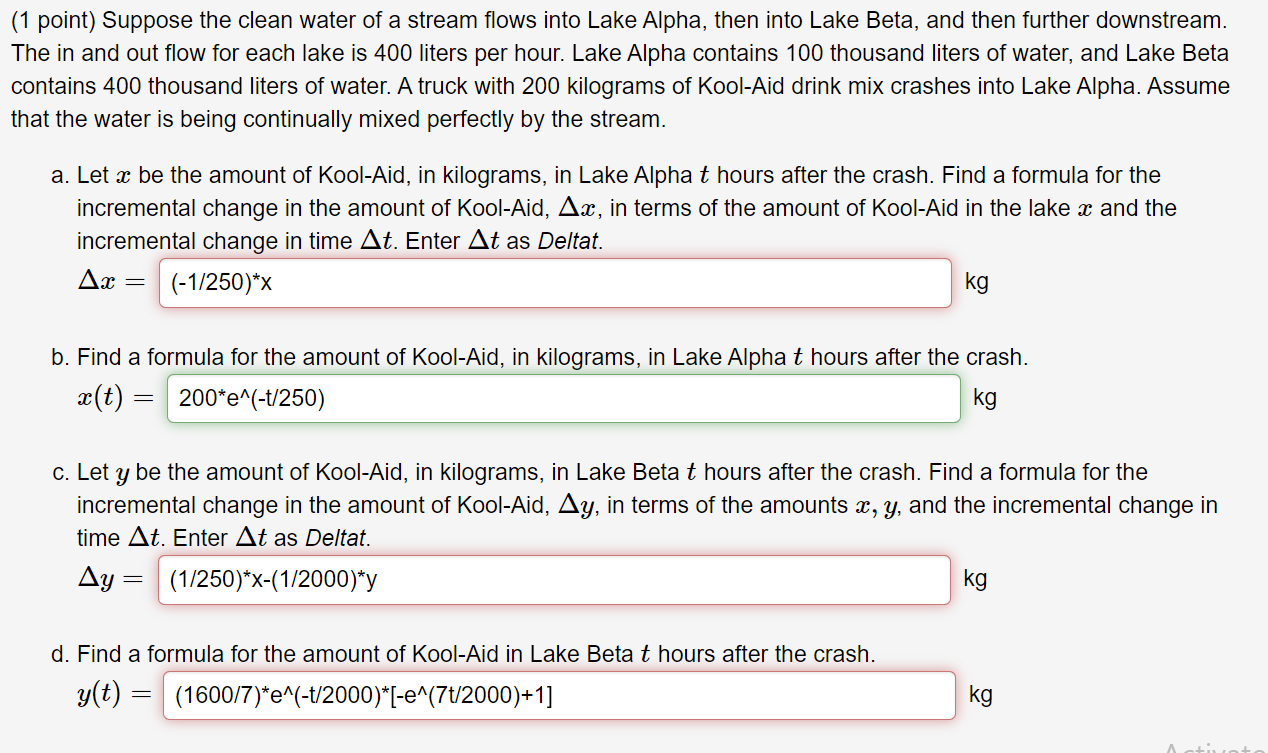Click the correct green-bordered answer field
Viewport: 1268px width, 753px height.
tap(560, 398)
